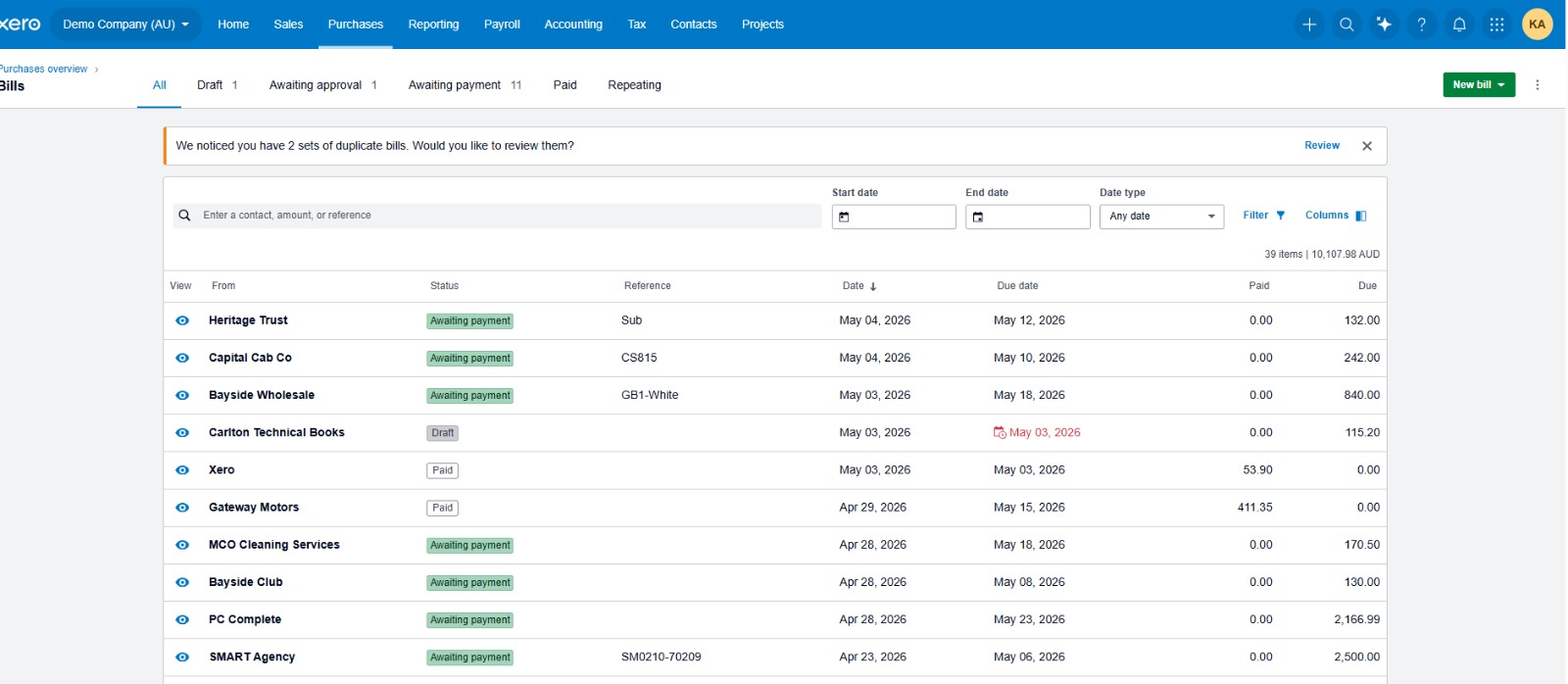Sort by the Due date column header
Screen dimensions: 1568x684
click(x=1017, y=286)
